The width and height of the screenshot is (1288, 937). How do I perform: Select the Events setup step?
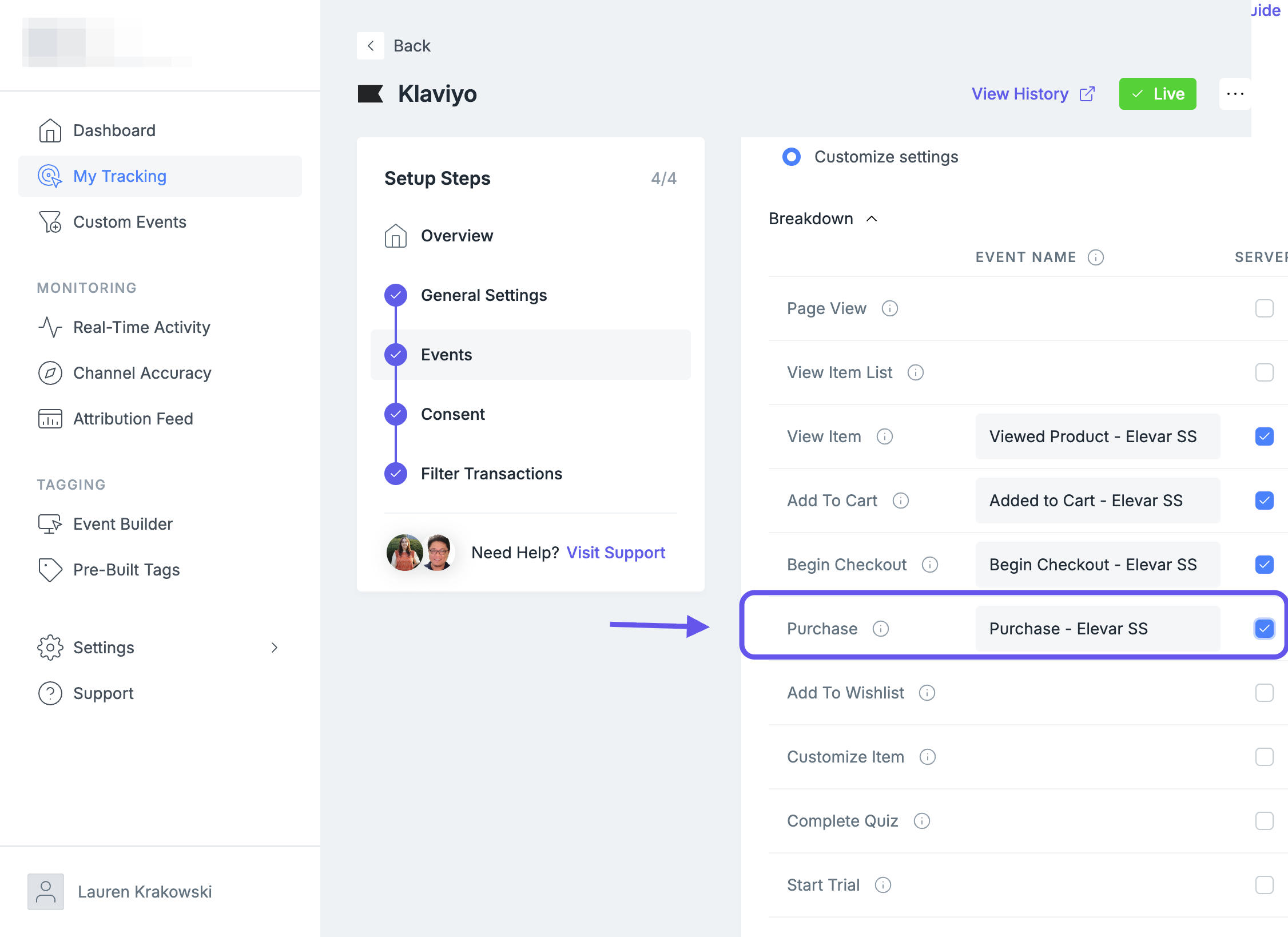click(531, 355)
